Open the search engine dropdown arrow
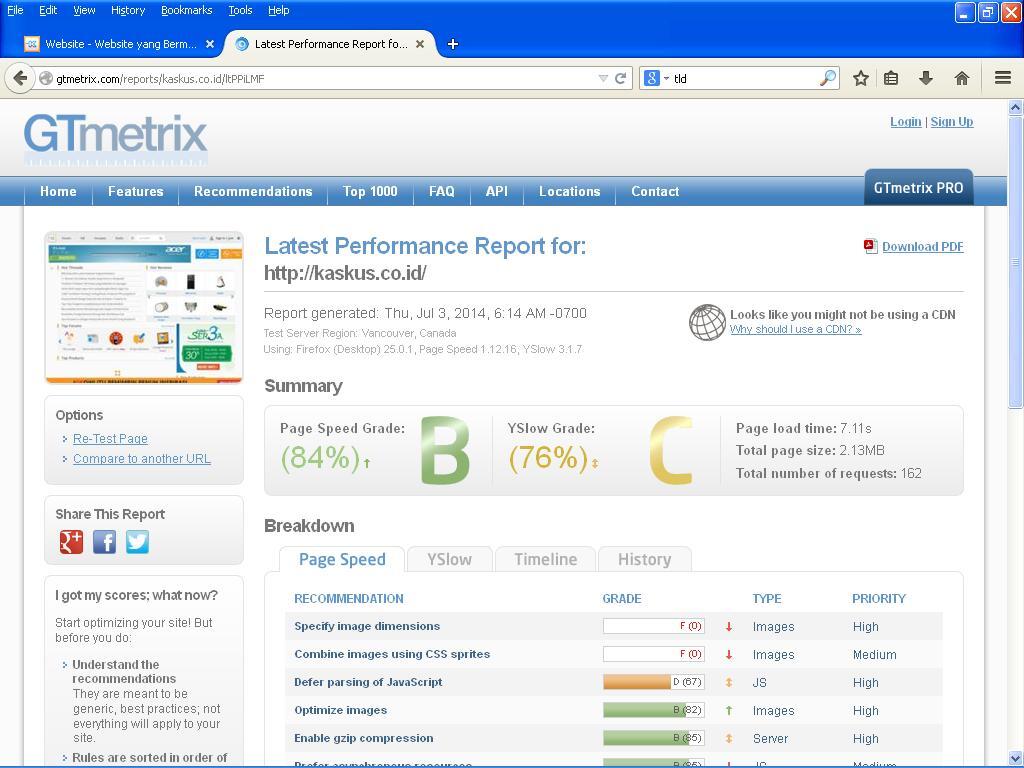This screenshot has height=768, width=1024. tap(666, 78)
